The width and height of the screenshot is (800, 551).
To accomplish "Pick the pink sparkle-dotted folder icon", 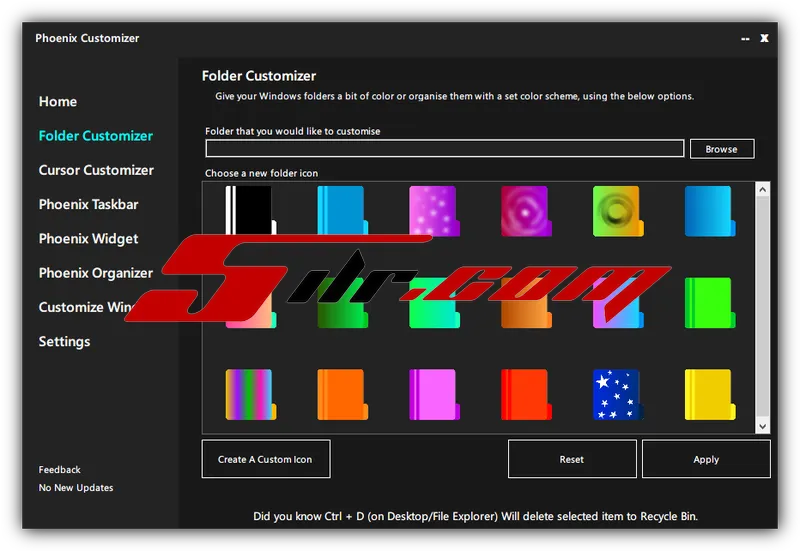I will tap(434, 211).
